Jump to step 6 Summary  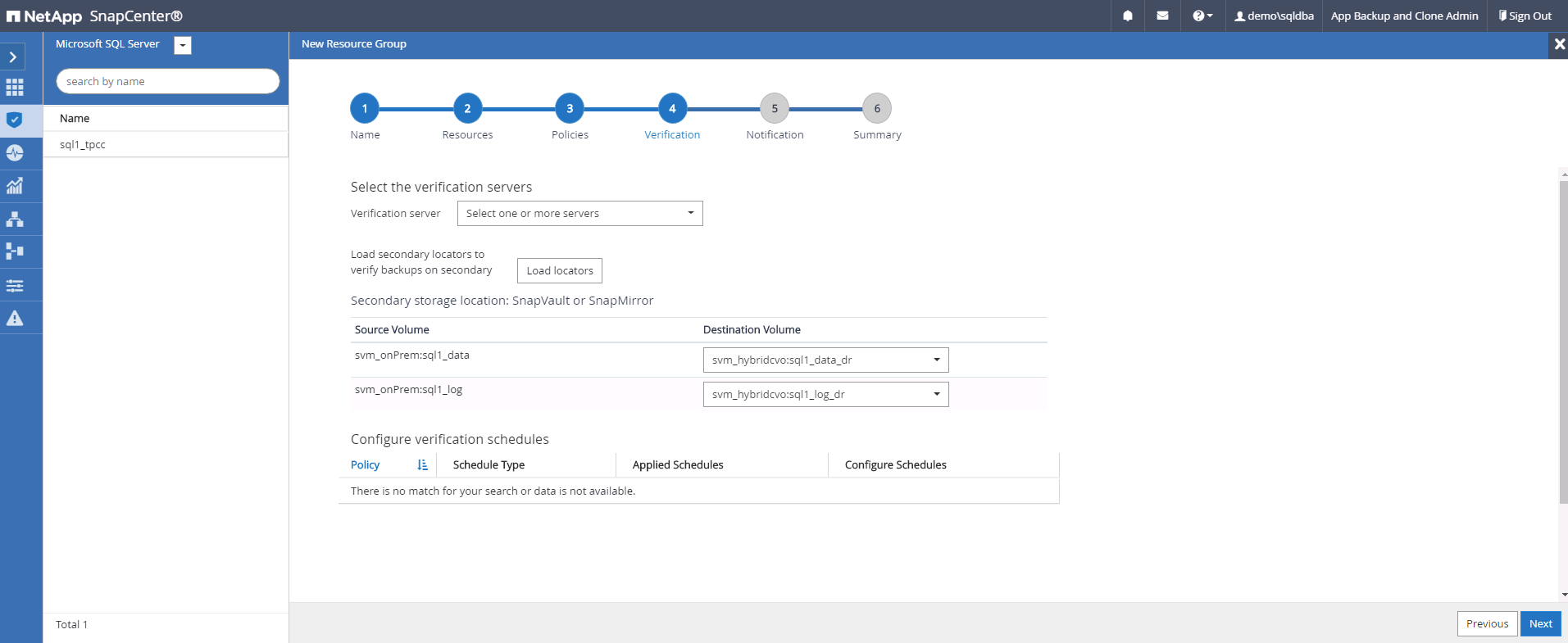(x=877, y=108)
